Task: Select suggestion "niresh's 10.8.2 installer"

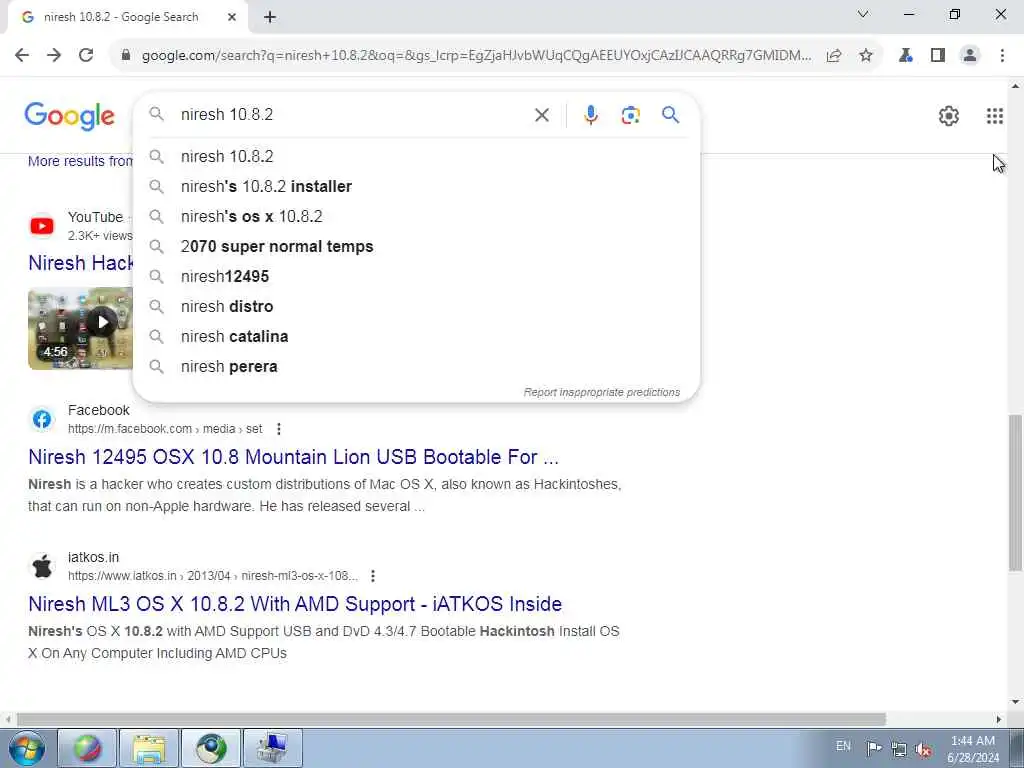Action: coord(416,187)
